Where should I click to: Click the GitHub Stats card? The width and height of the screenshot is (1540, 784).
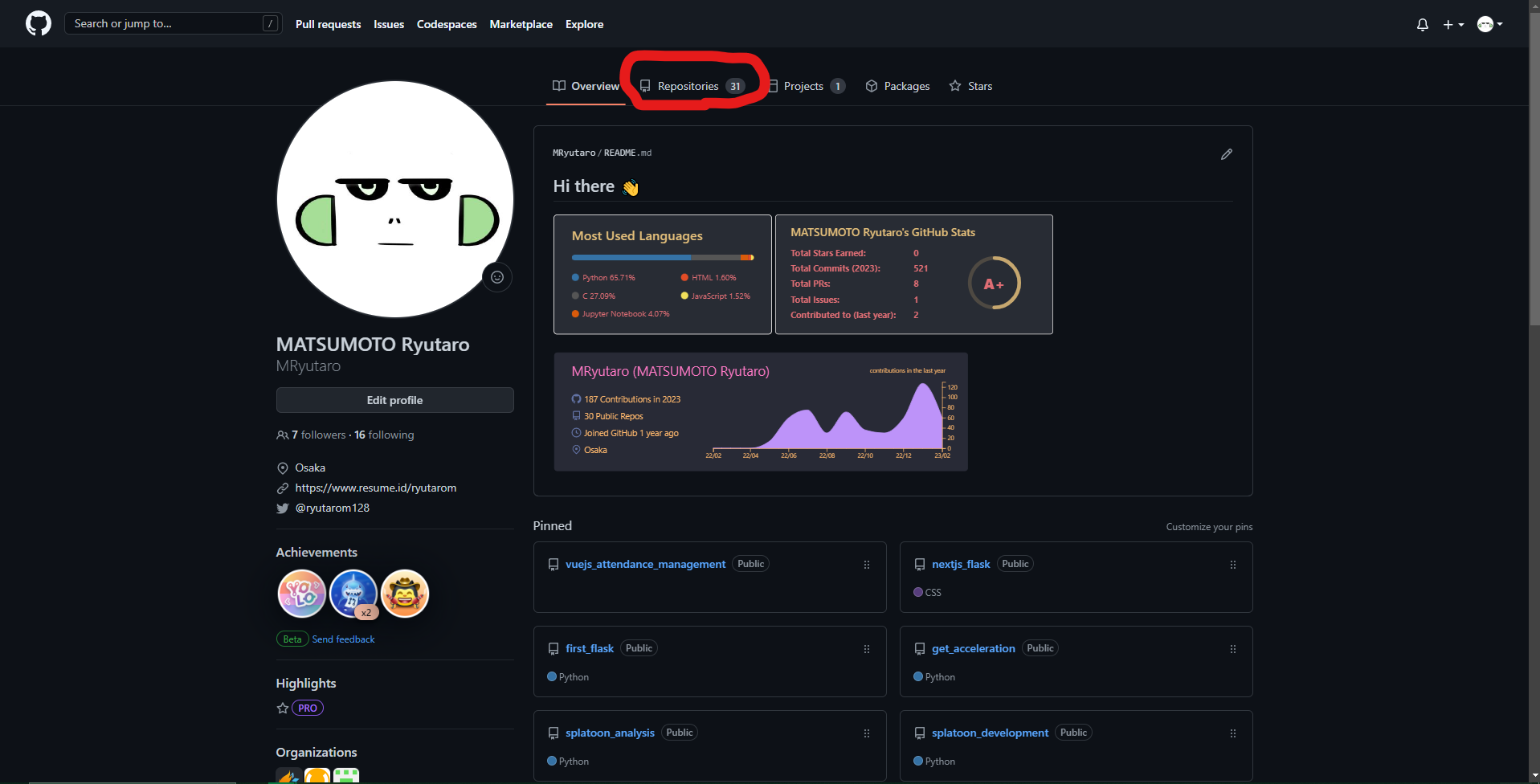914,274
